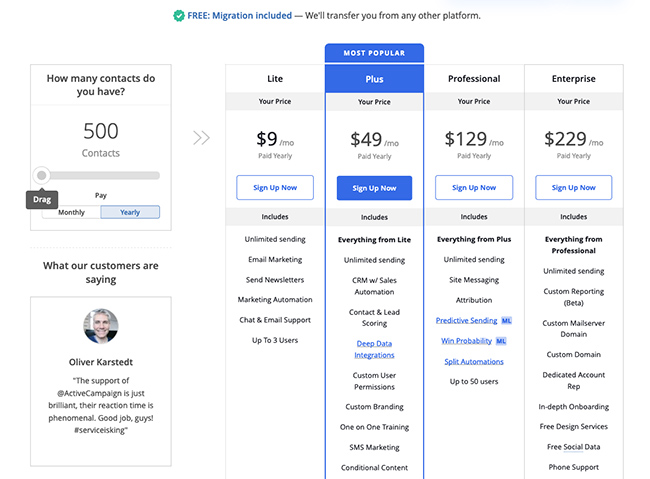Select the Plus plan column header
This screenshot has width=650, height=479.
point(374,79)
